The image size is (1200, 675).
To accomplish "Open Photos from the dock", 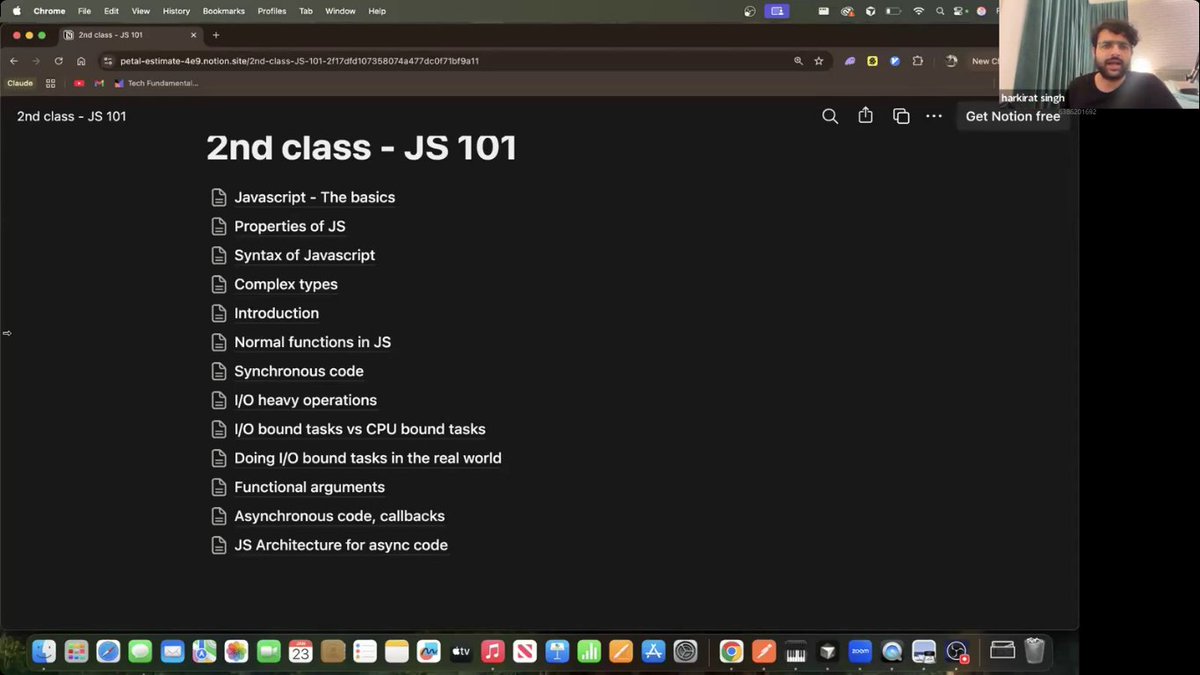I will [x=236, y=651].
